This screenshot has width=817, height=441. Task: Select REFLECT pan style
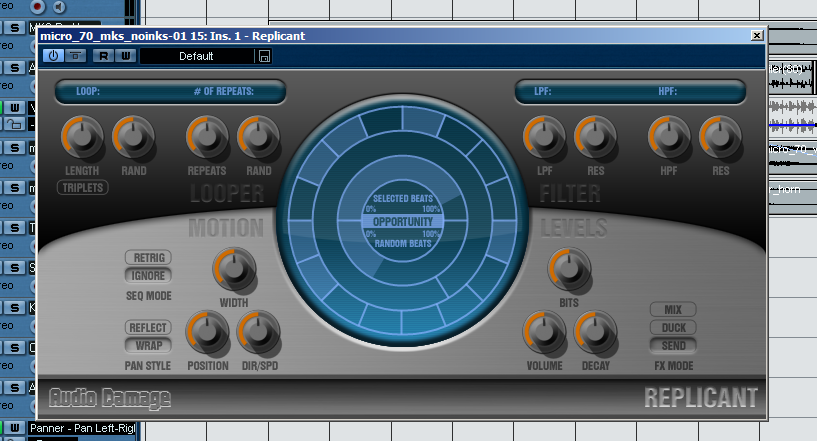coord(148,327)
